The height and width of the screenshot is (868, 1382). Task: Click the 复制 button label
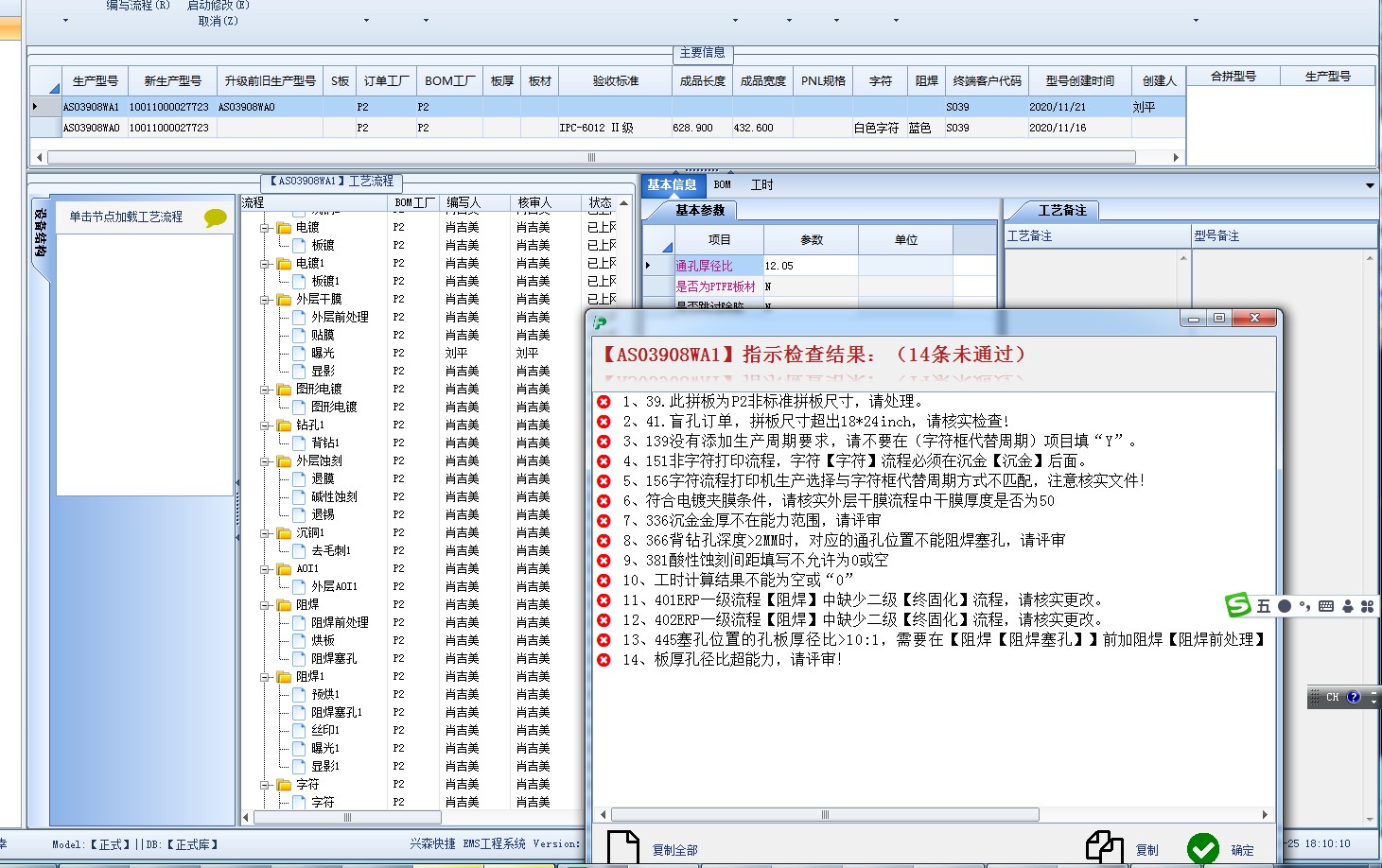pos(1147,850)
